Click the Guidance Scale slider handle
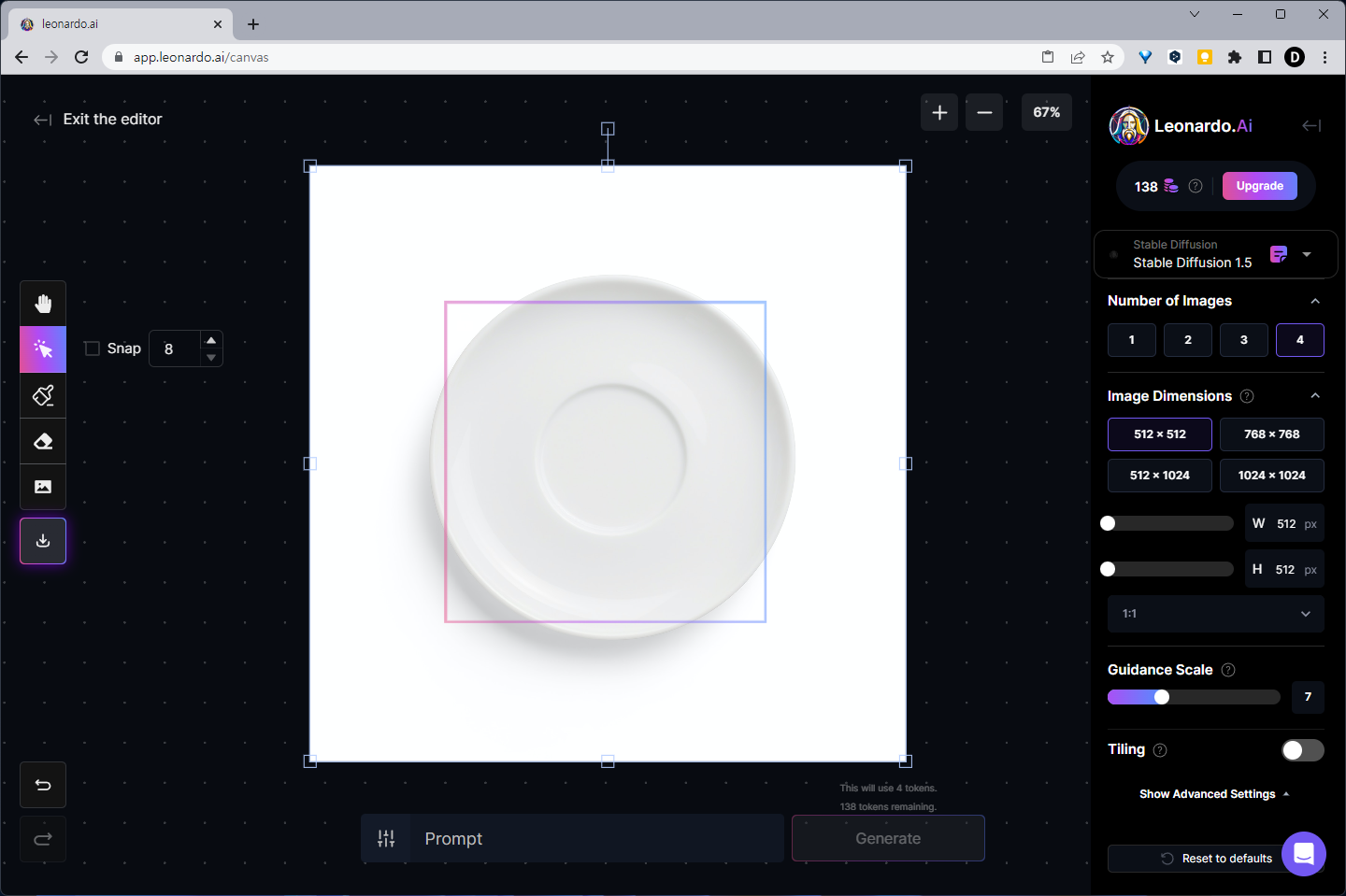Image resolution: width=1346 pixels, height=896 pixels. 1161,697
